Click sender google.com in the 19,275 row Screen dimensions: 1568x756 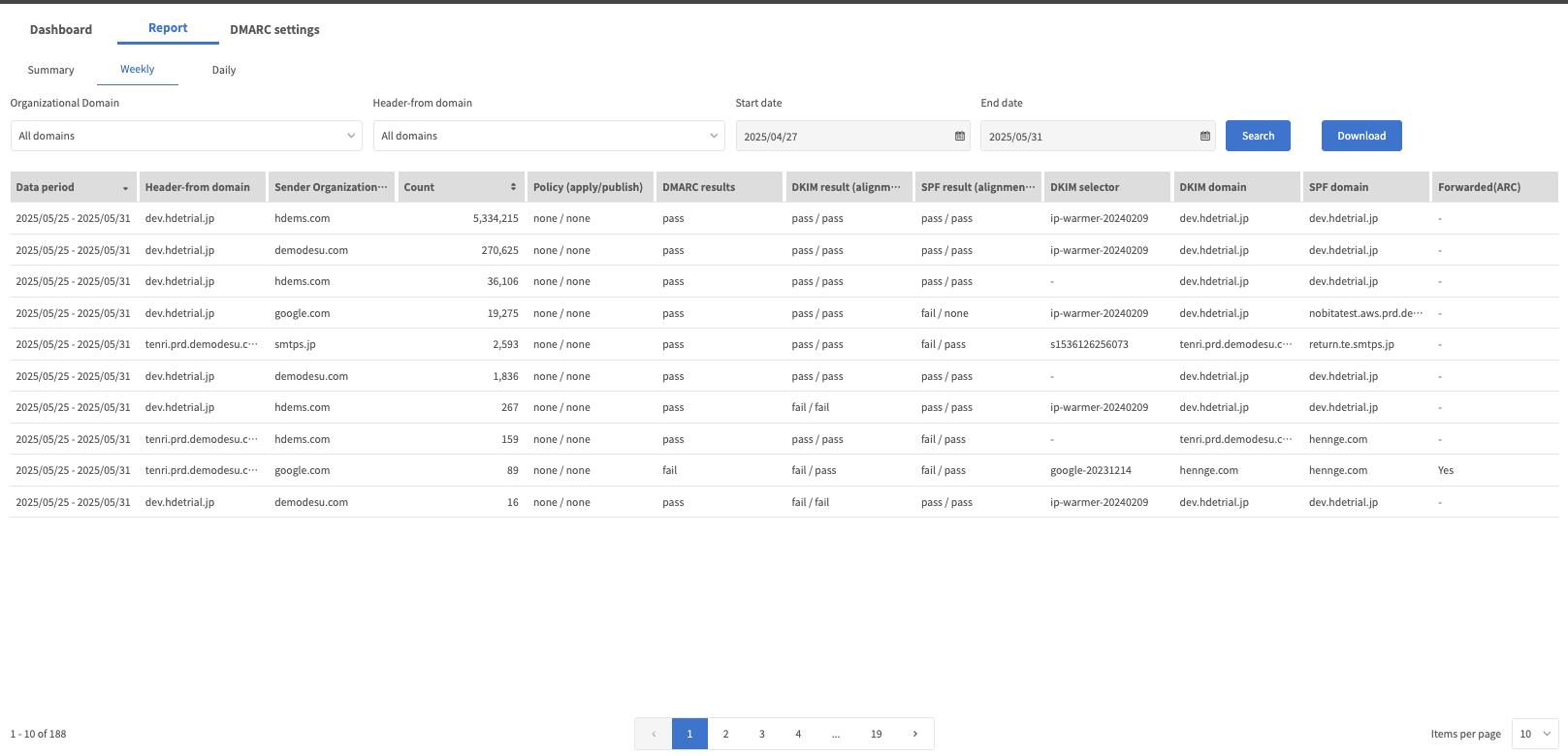(302, 314)
